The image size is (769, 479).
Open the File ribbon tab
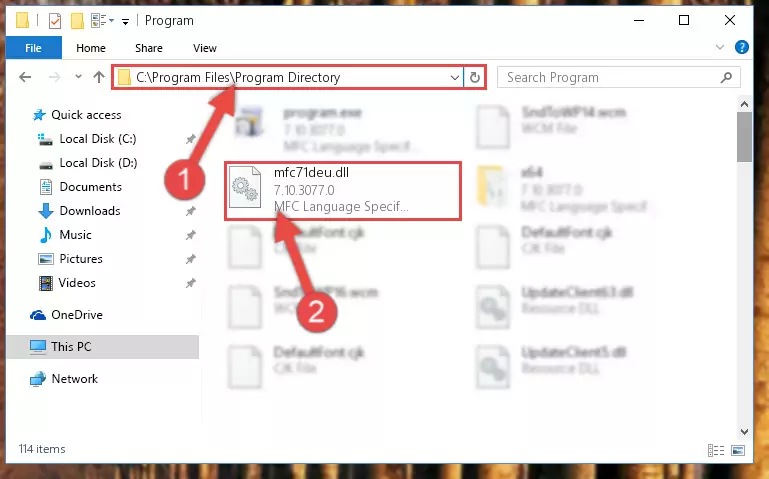coord(33,48)
